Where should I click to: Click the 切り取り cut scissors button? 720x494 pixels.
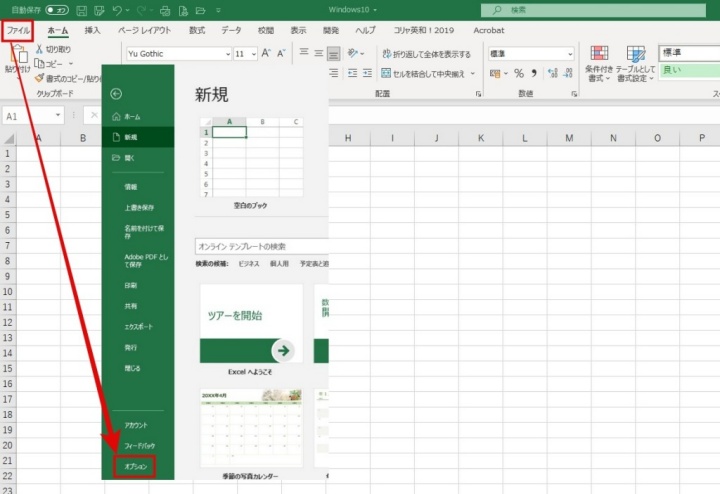53,49
